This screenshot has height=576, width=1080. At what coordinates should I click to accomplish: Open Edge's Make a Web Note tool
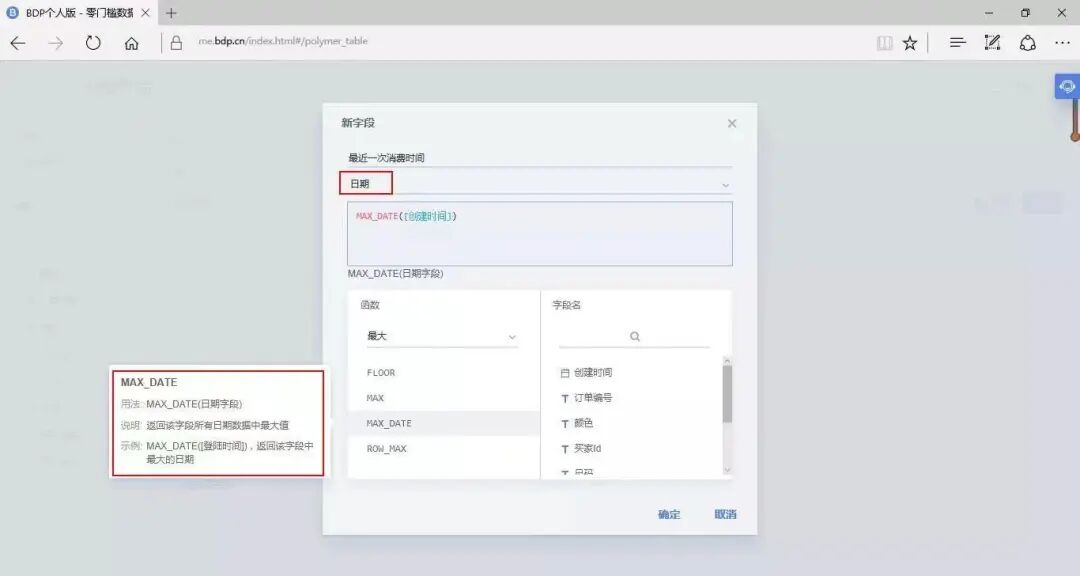pyautogui.click(x=991, y=42)
